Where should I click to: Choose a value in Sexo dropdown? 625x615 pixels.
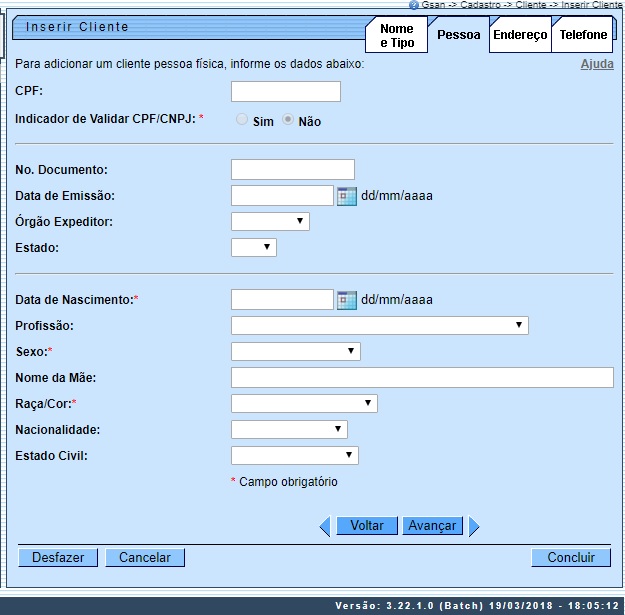click(x=296, y=351)
